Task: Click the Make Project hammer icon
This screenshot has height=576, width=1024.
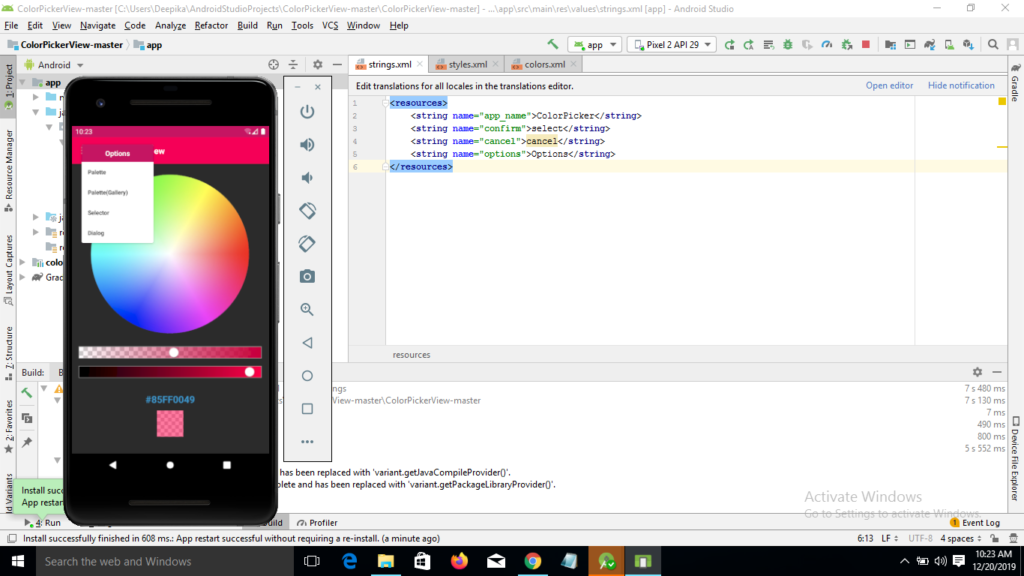Action: coord(553,45)
